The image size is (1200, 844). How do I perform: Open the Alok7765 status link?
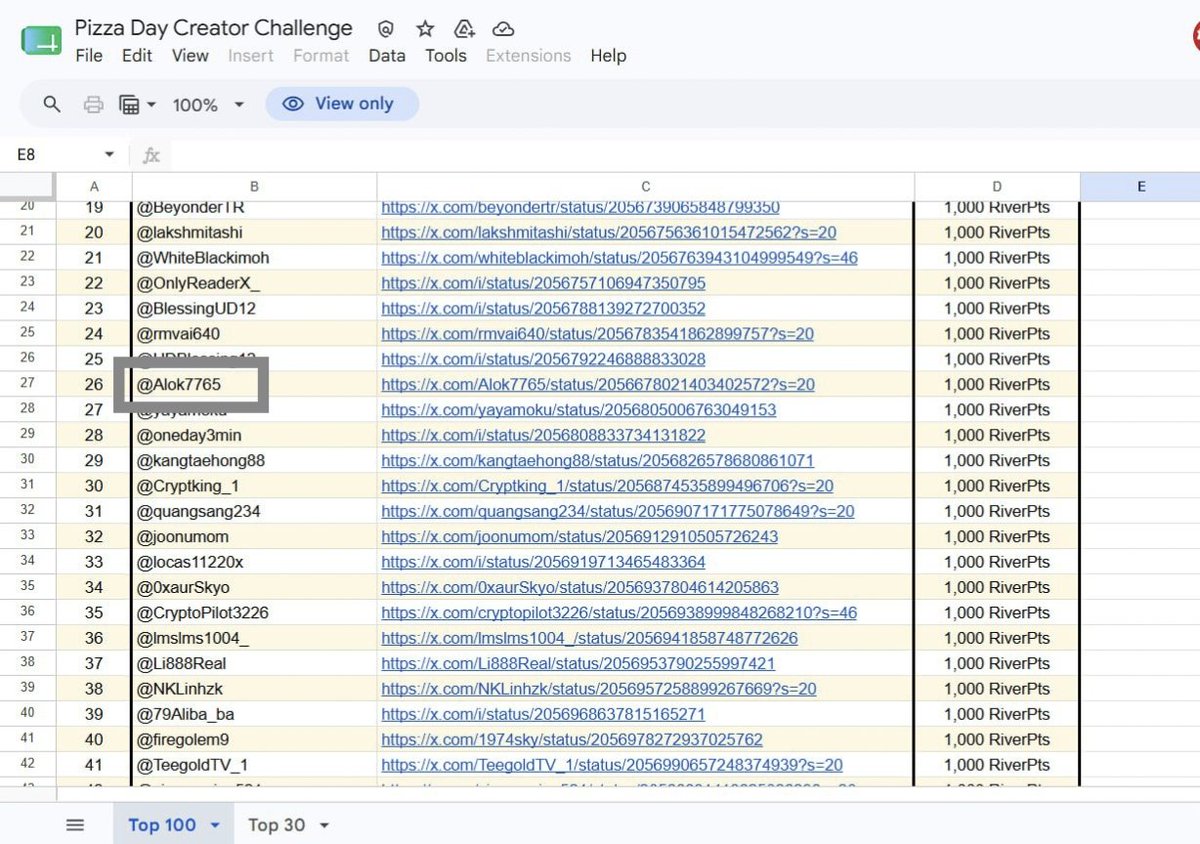point(598,385)
